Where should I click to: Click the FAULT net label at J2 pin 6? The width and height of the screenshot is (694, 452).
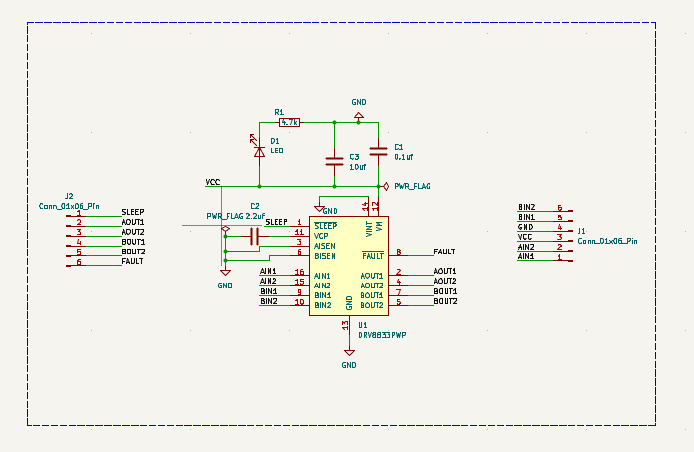132,261
